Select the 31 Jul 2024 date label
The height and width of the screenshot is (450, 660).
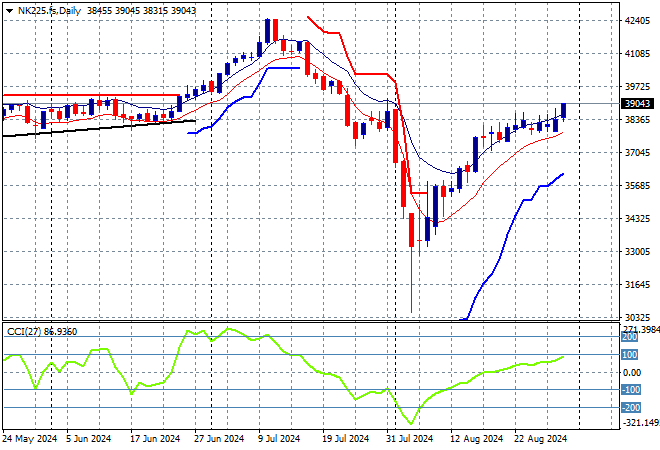[409, 439]
